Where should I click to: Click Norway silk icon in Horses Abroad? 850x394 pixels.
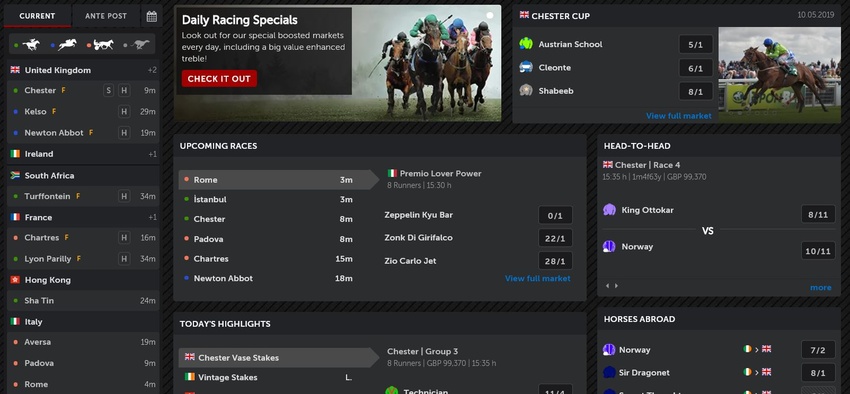609,350
